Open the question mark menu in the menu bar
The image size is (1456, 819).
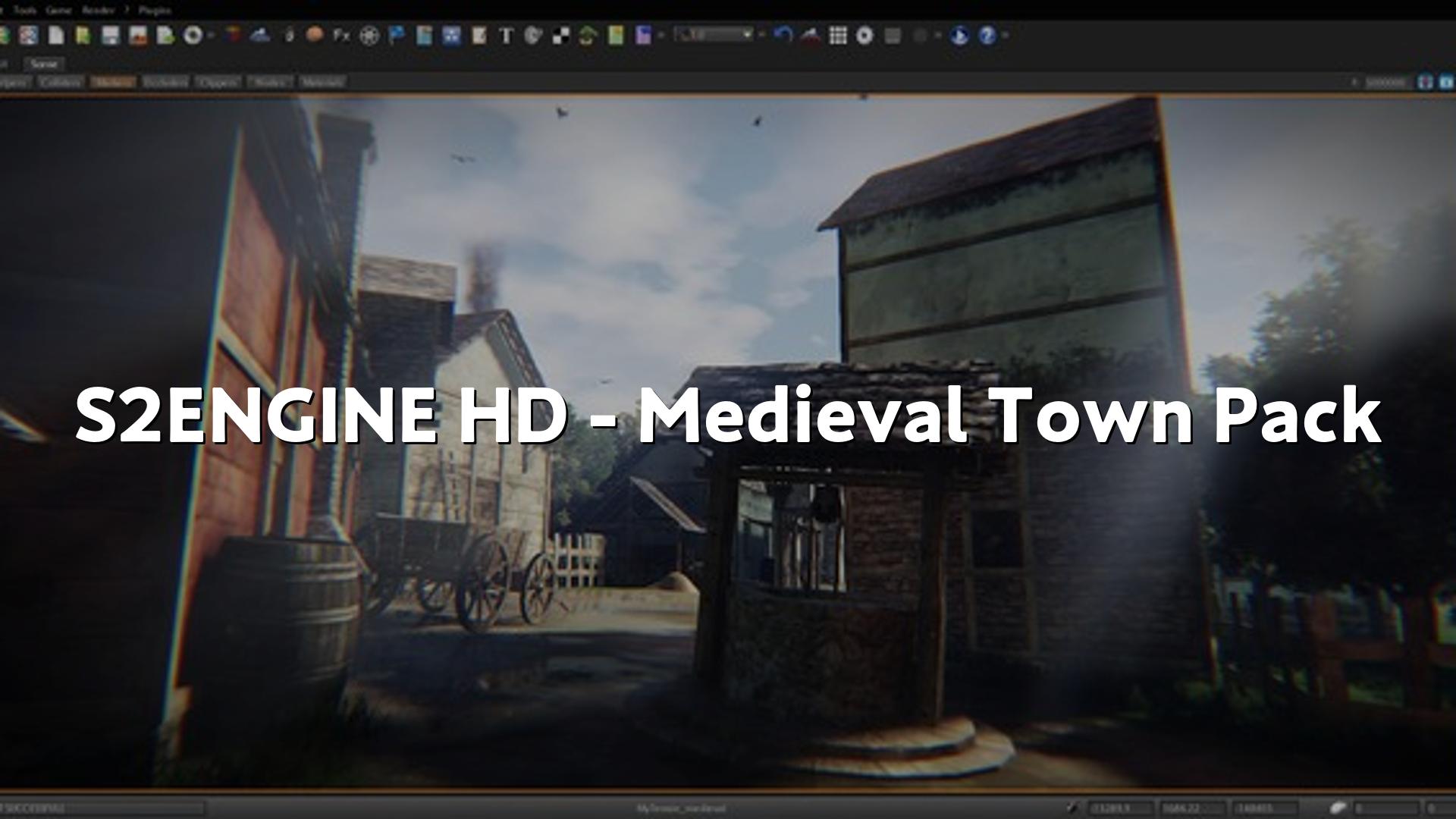point(127,10)
